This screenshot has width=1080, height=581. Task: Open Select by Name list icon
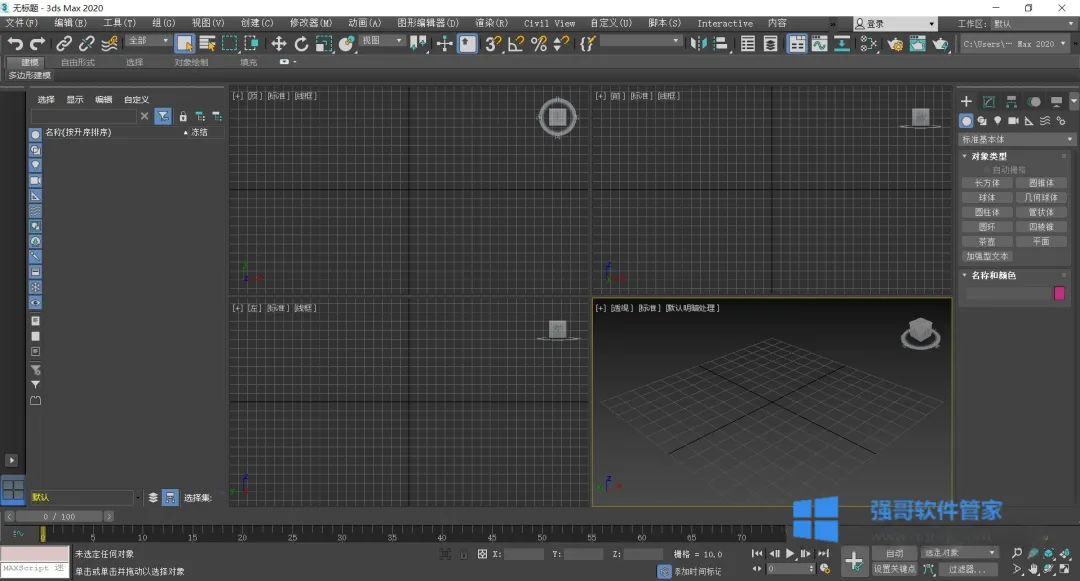[207, 44]
